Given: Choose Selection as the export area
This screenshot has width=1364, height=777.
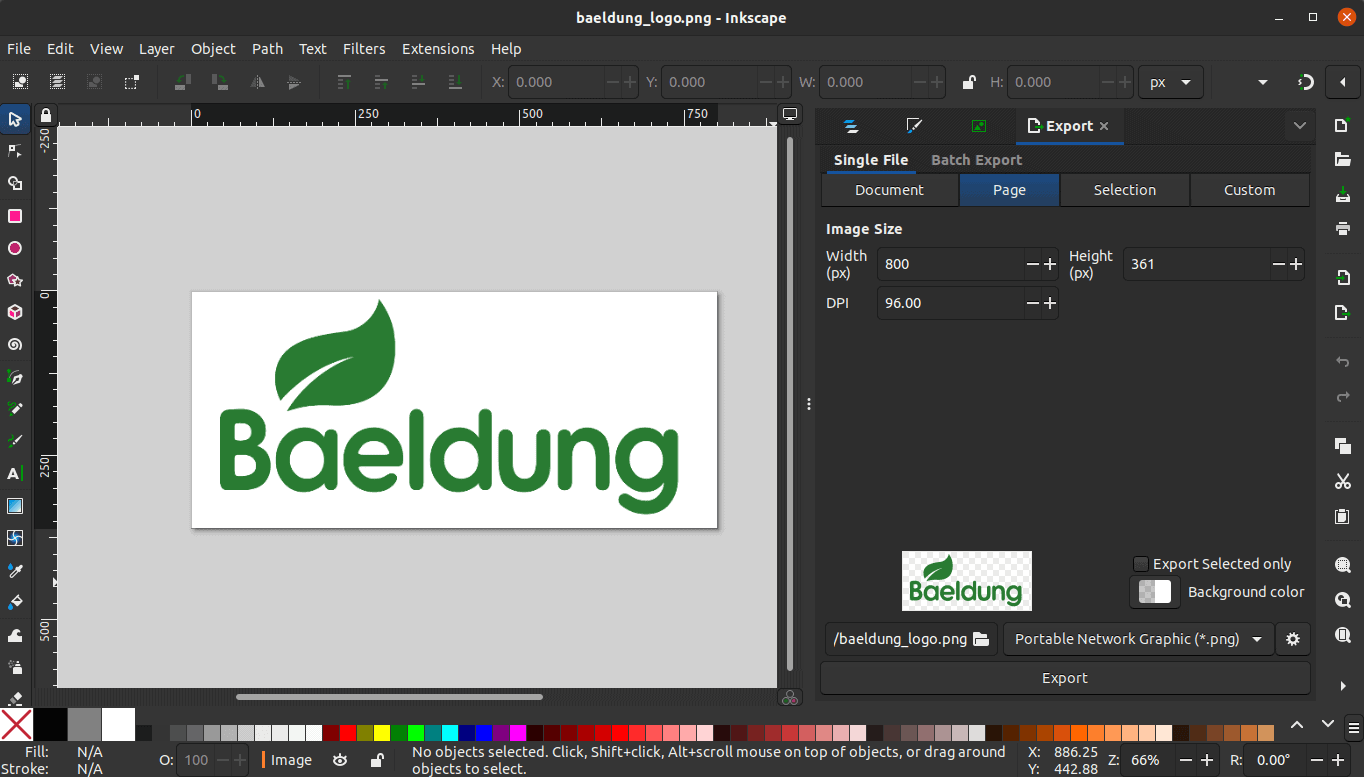Looking at the screenshot, I should [1124, 189].
